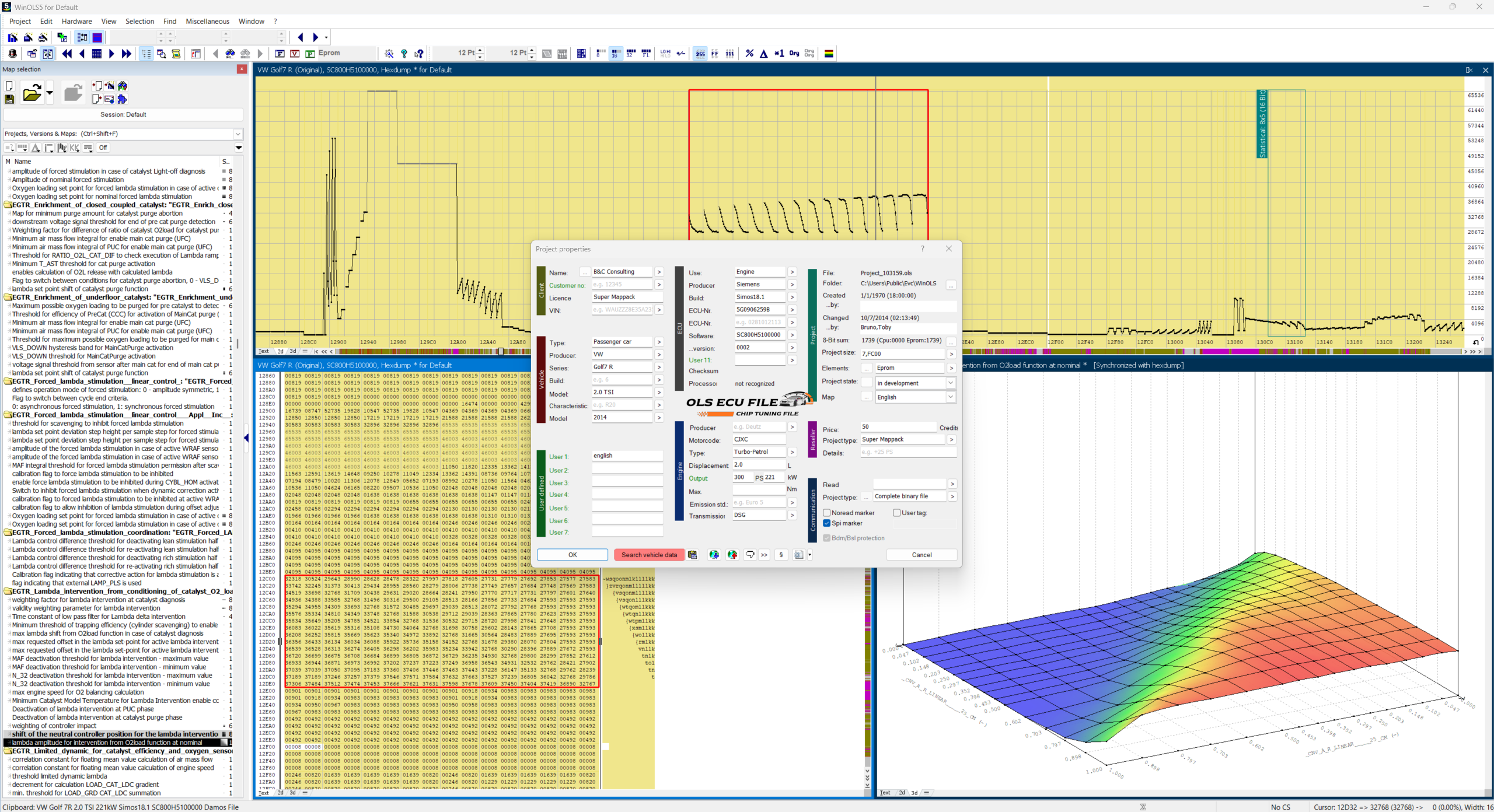Click the Displacement input field showing 2.0
The image size is (1494, 812).
[759, 464]
